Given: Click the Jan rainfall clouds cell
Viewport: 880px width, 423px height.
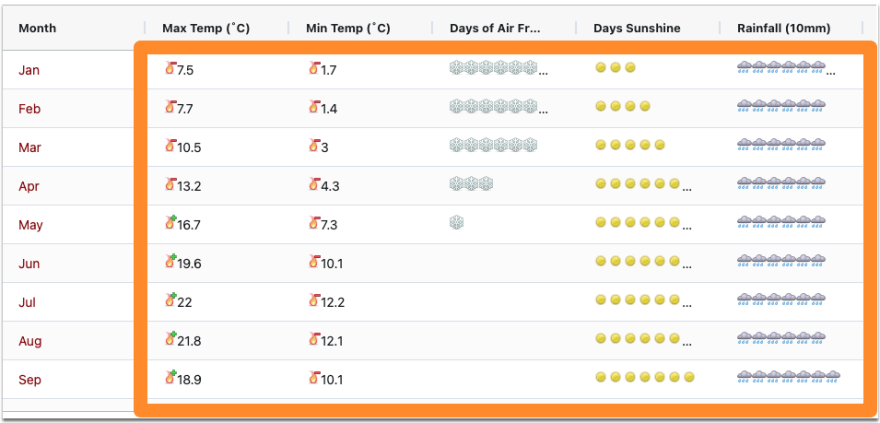Looking at the screenshot, I should coord(786,69).
